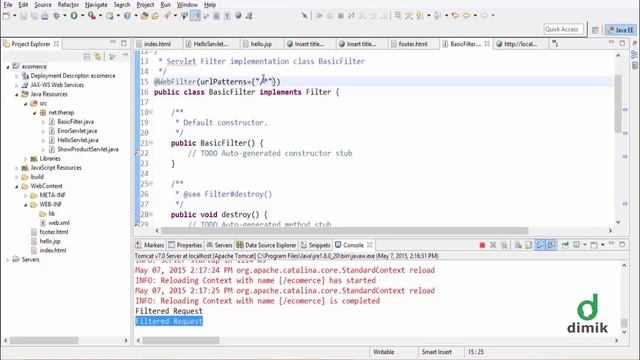Screen dimensions: 640x360
Task: Toggle Mark Occurrences highlighted toolbar button
Action: pyautogui.click(x=195, y=16)
